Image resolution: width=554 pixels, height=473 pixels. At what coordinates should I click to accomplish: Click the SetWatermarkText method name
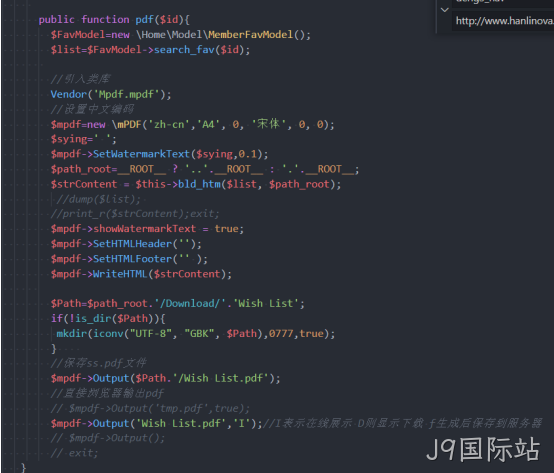click(x=141, y=154)
